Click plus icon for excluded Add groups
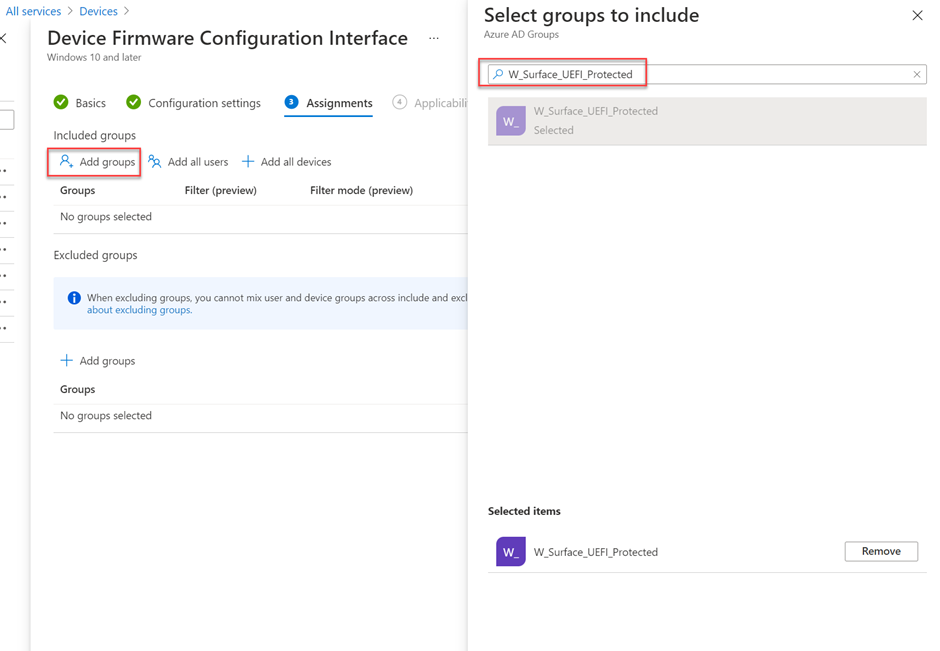This screenshot has height=651, width=940. 67,360
